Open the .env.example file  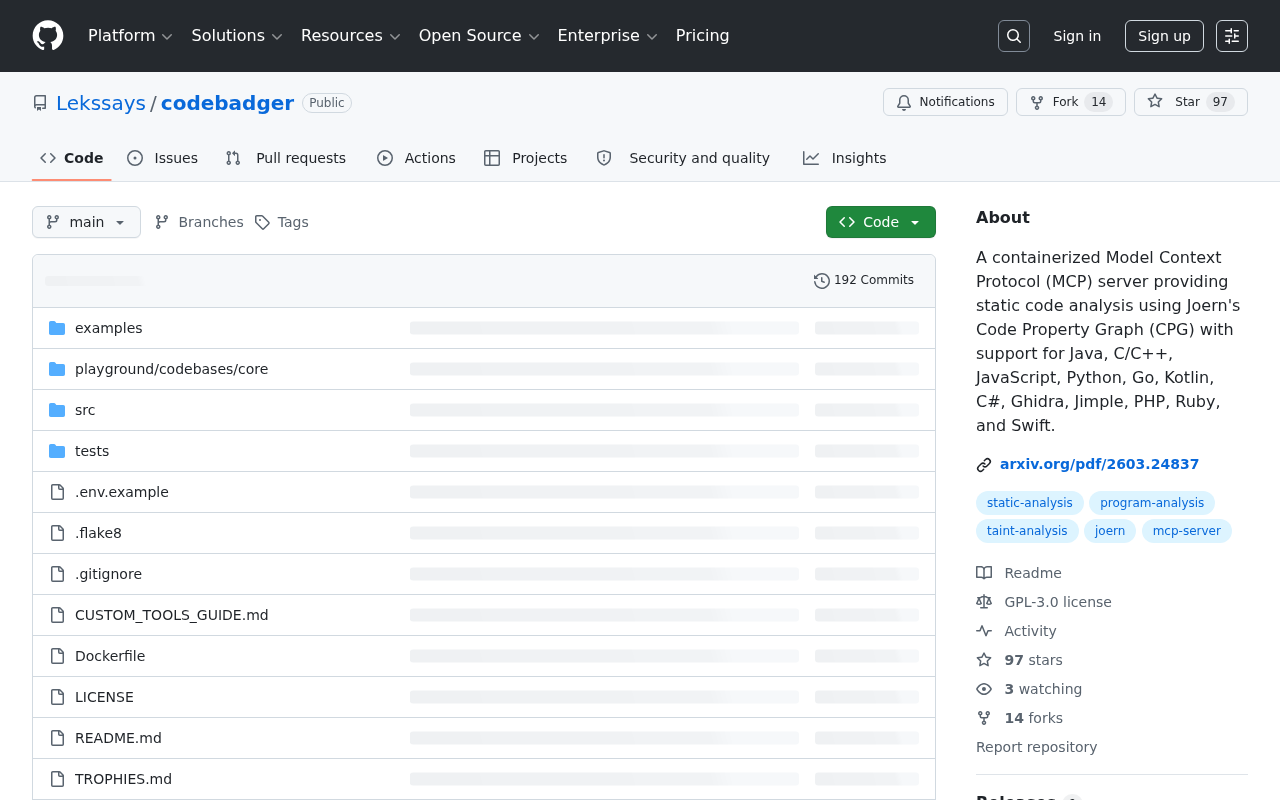click(x=122, y=492)
